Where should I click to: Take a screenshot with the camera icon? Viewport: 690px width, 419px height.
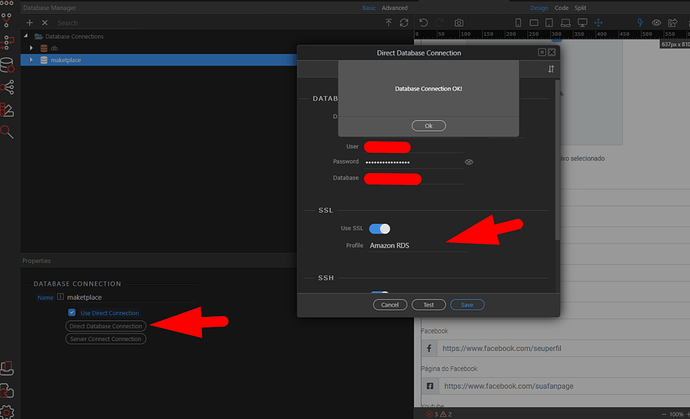459,22
